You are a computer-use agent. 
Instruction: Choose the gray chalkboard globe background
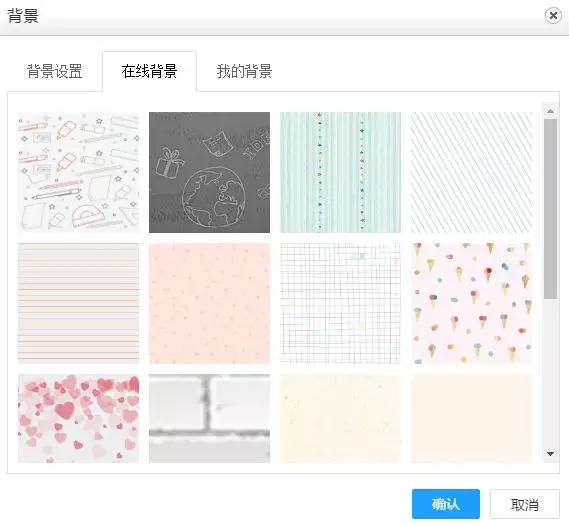tap(209, 172)
